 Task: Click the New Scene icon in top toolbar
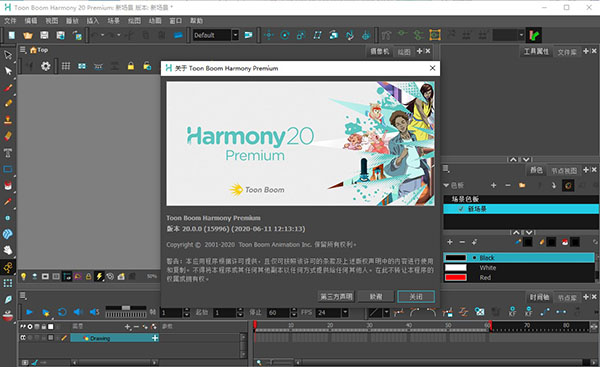tap(12, 36)
